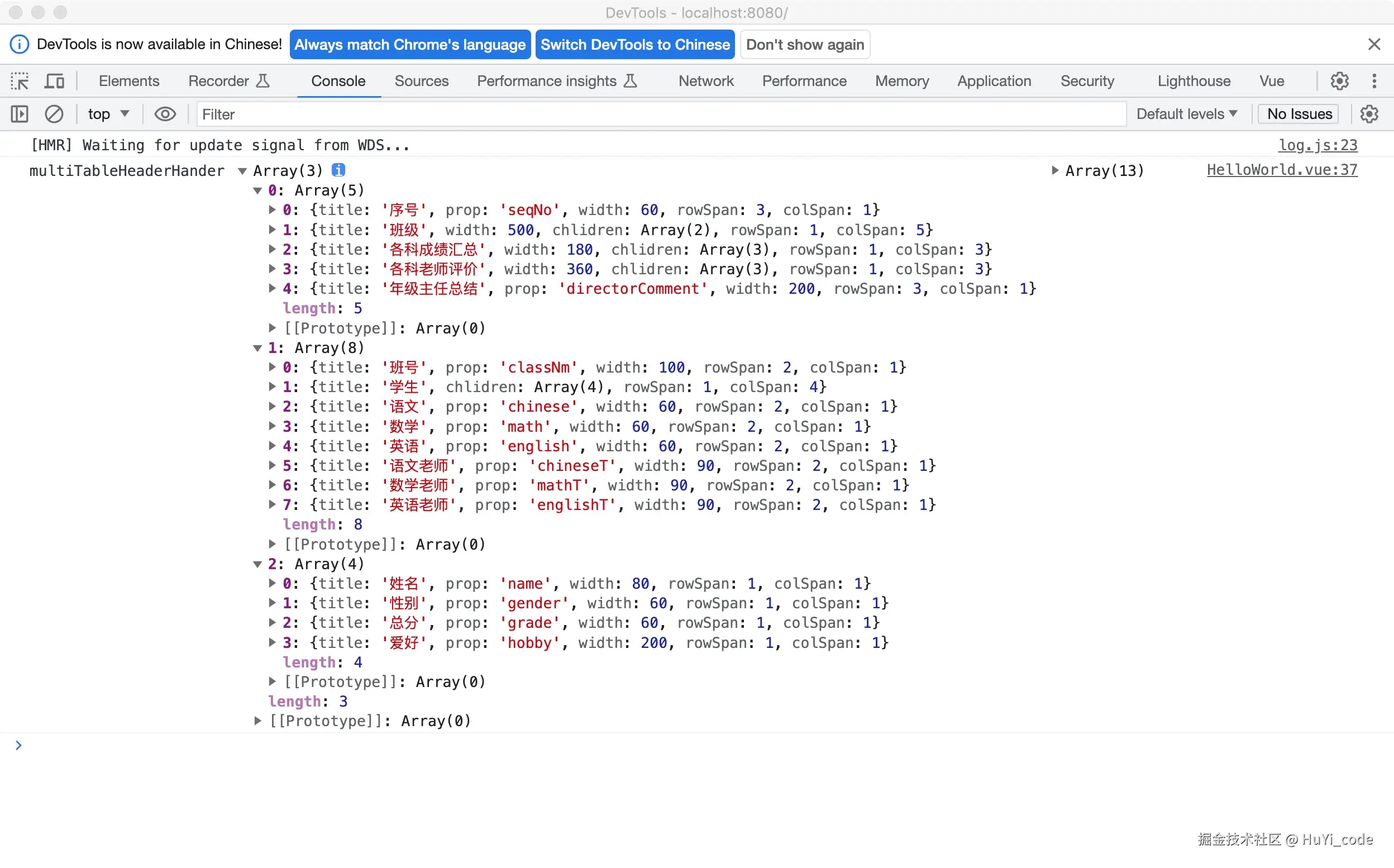Collapse the top-level Array(3) triangle
The width and height of the screenshot is (1394, 868).
click(242, 170)
